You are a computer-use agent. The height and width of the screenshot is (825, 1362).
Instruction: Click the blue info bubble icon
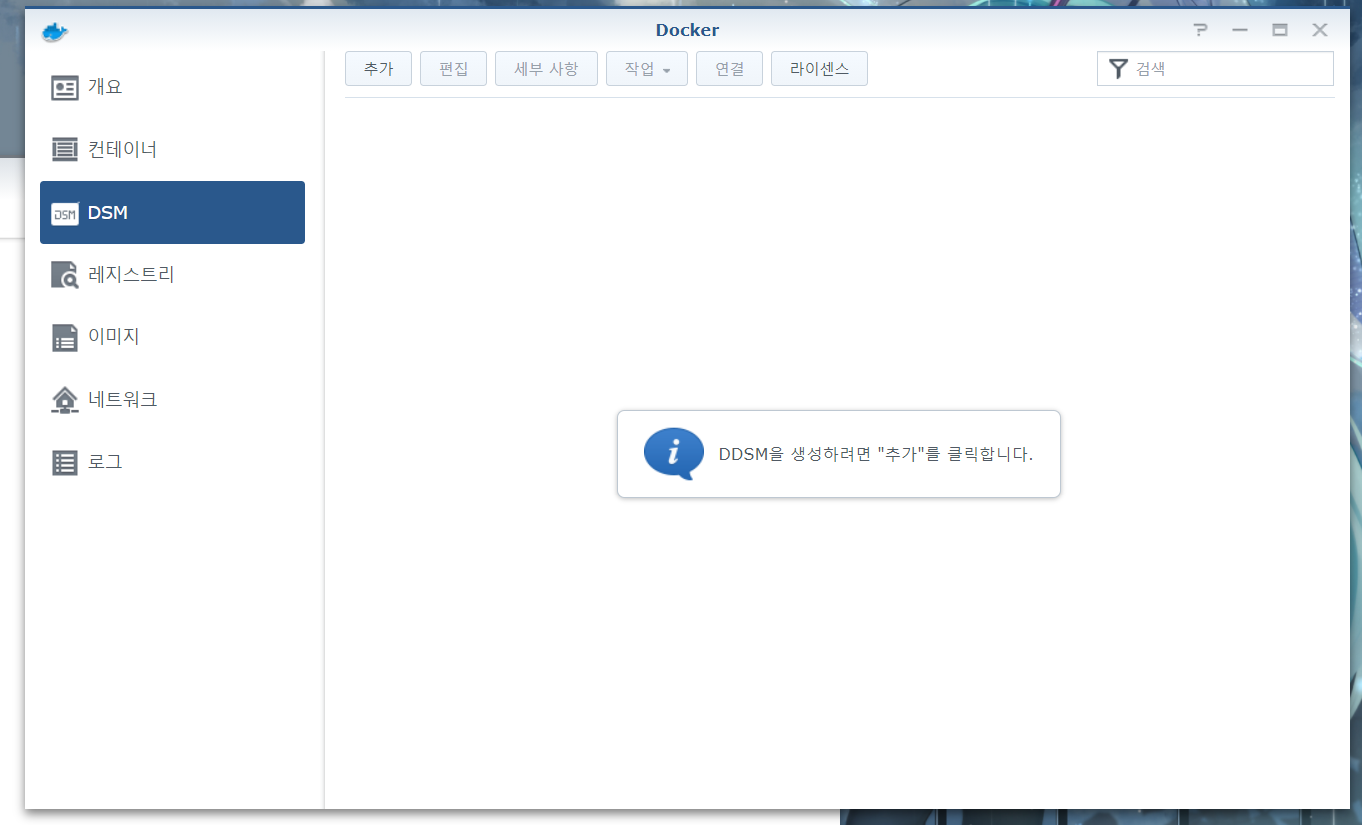(674, 454)
